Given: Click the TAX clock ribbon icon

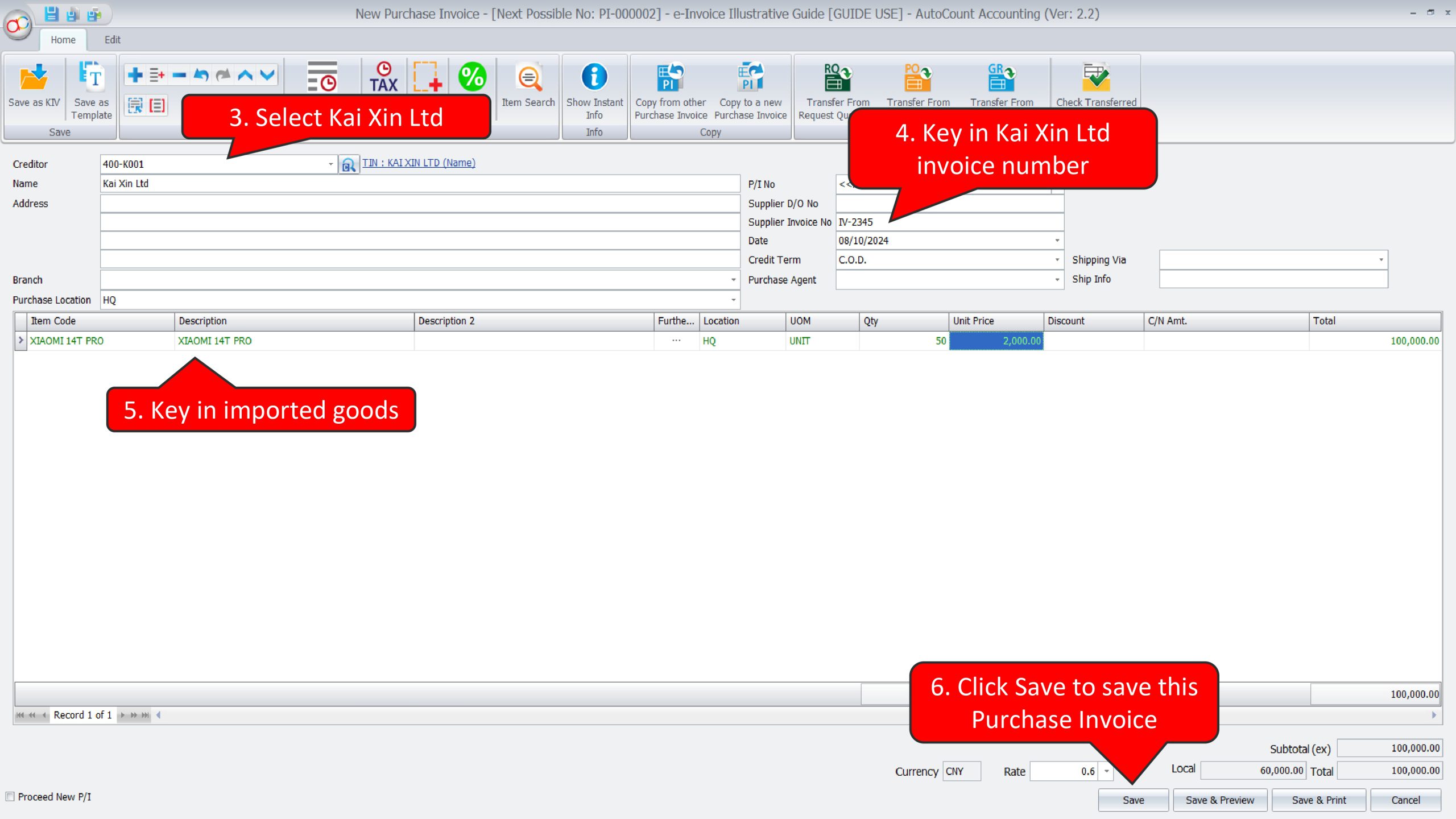Looking at the screenshot, I should click(384, 76).
